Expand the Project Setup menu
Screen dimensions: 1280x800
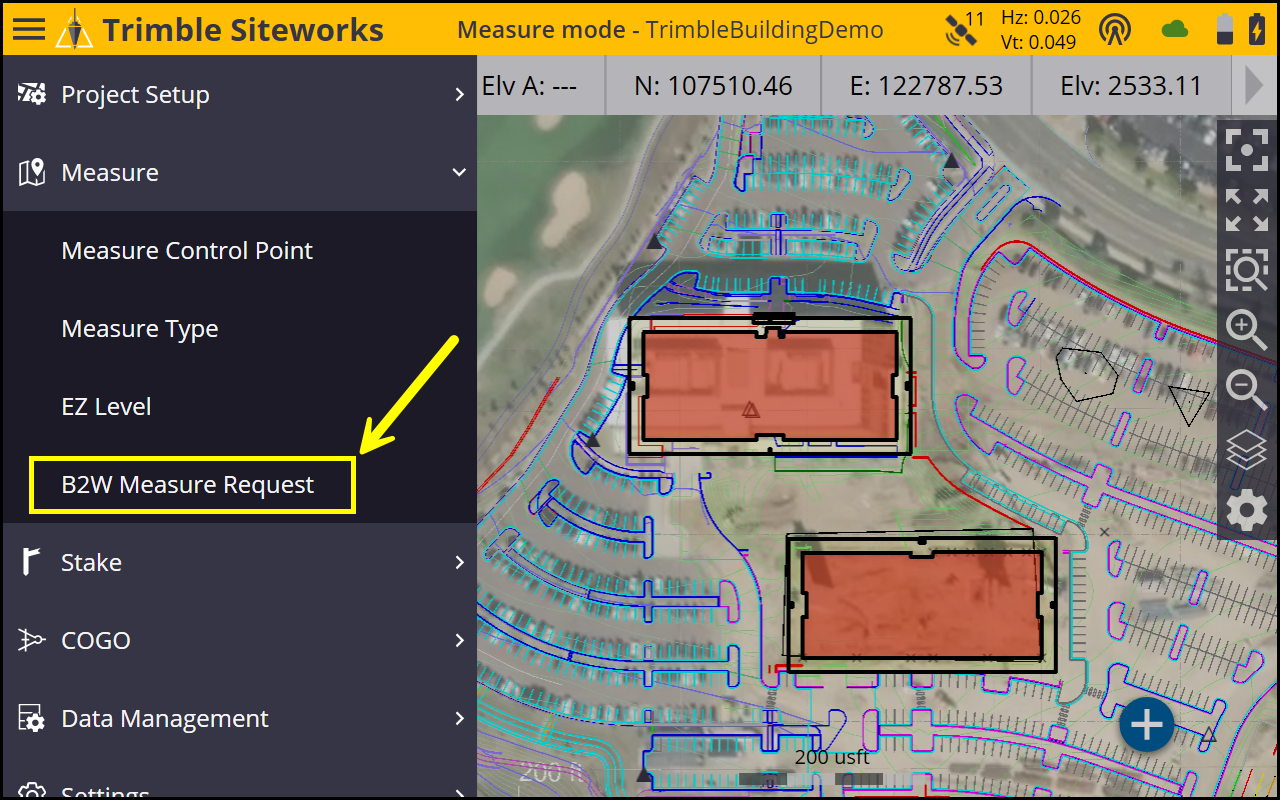pyautogui.click(x=238, y=94)
